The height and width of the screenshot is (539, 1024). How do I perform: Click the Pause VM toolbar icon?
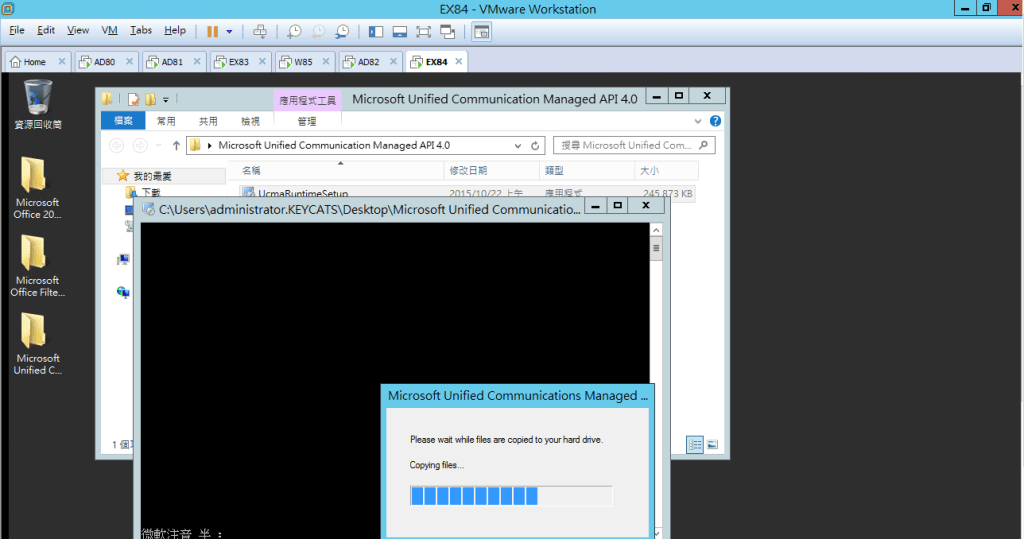(x=212, y=31)
